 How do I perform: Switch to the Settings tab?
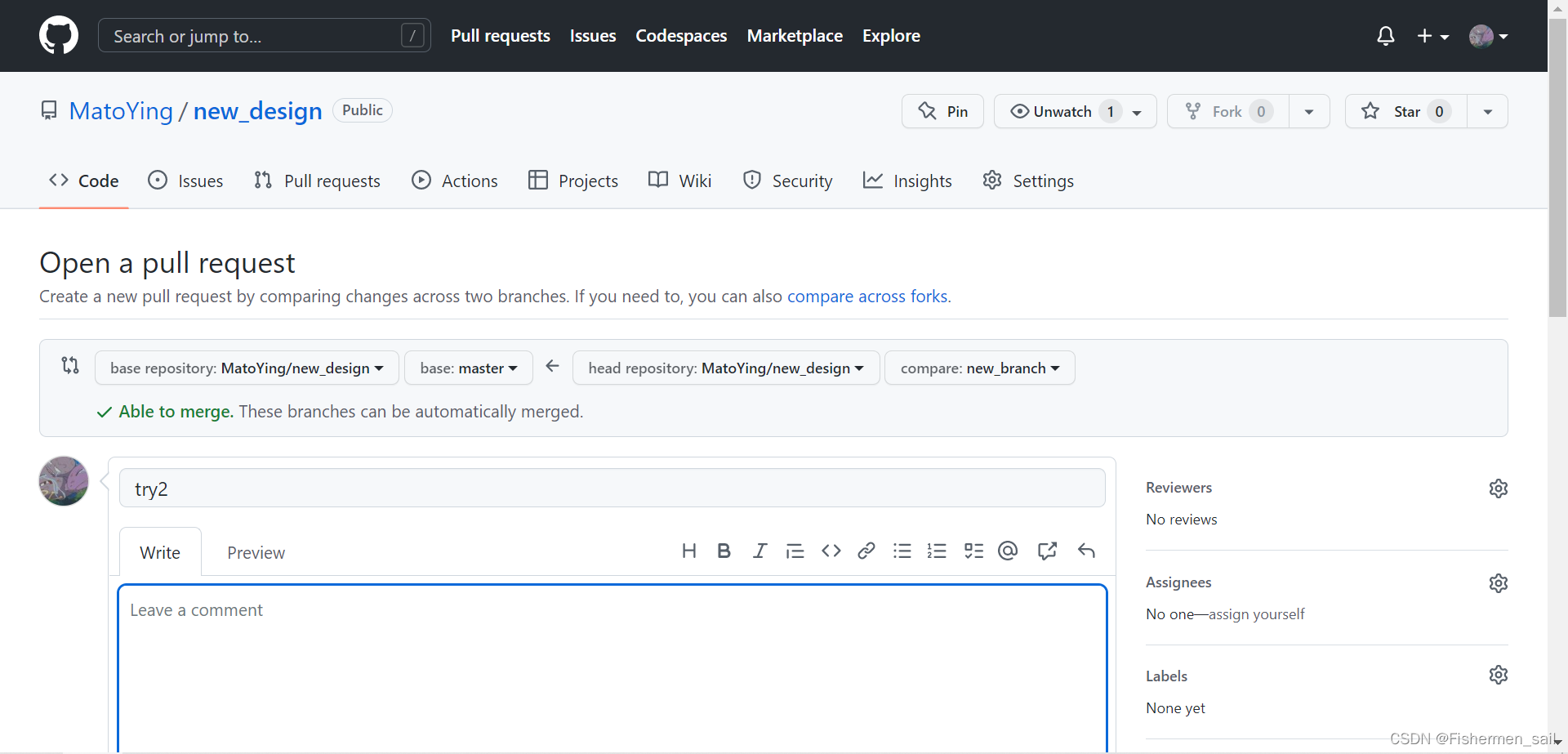(x=1029, y=181)
